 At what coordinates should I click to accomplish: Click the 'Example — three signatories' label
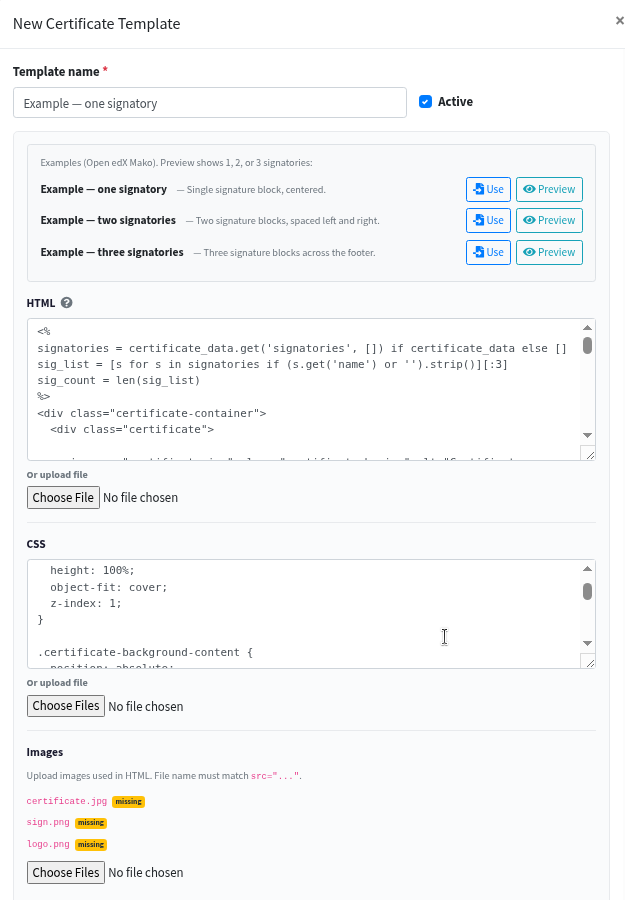tap(112, 253)
